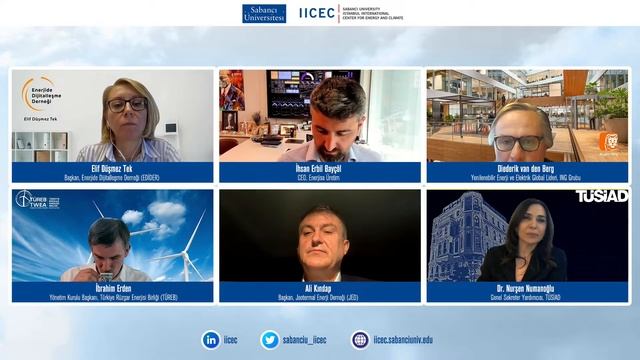Click the title mentioning Türkiye Rüzgar Enerjisi Birliği (TÜREB)

(113, 298)
